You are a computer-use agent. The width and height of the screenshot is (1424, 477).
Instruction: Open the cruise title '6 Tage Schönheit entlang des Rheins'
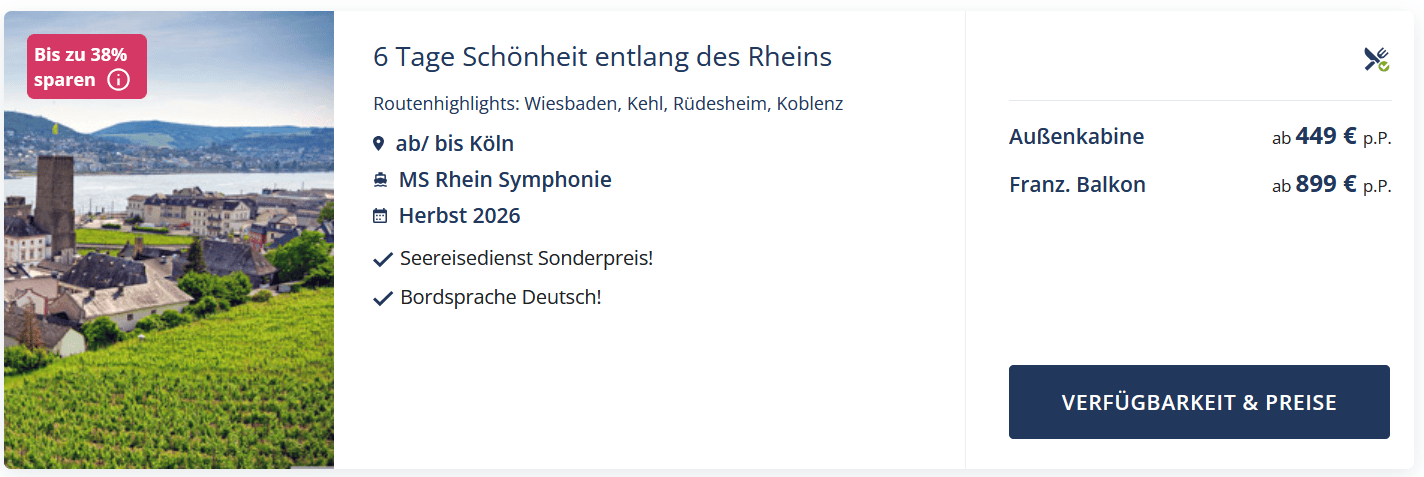(x=603, y=57)
